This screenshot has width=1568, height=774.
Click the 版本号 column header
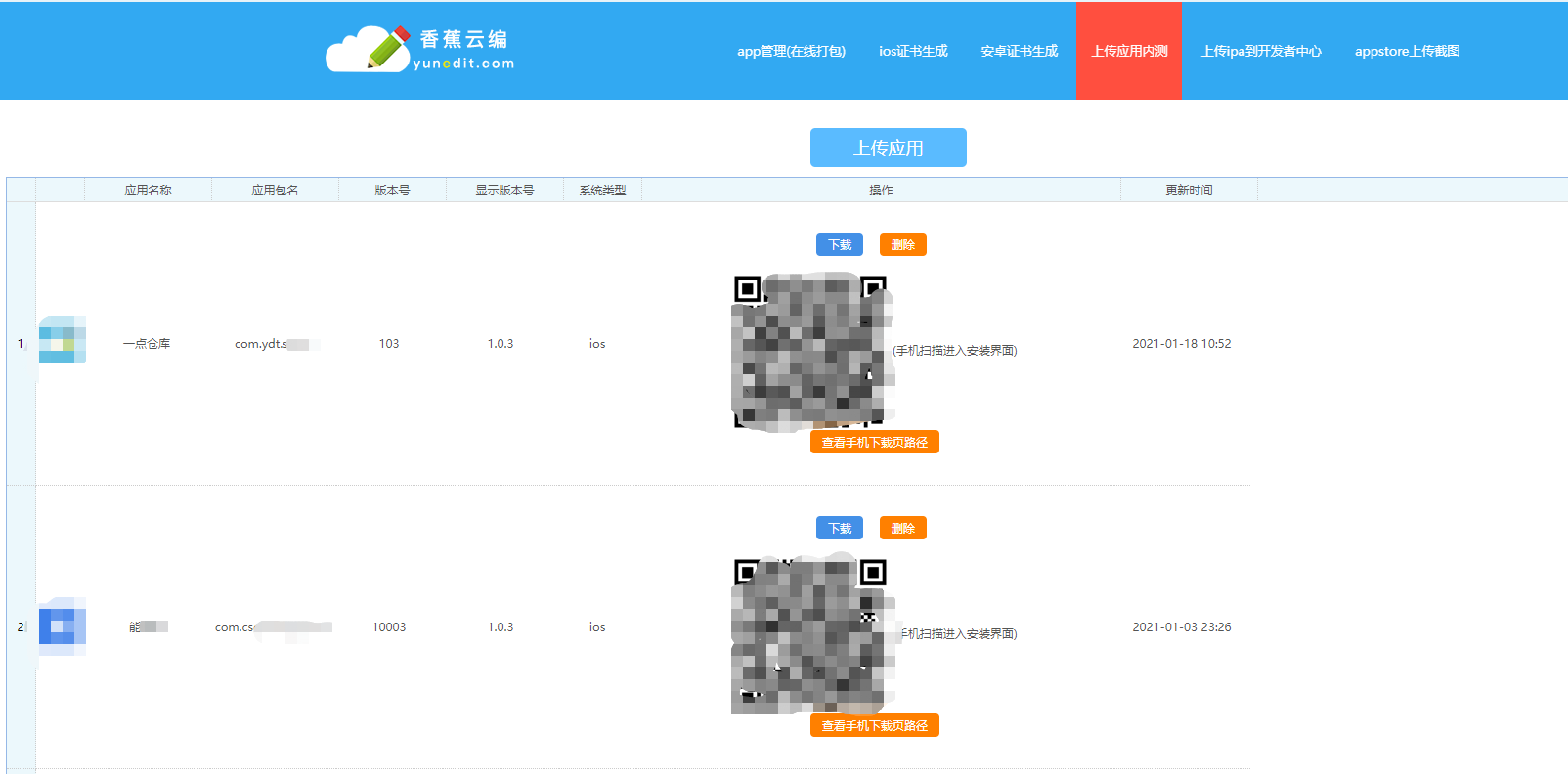click(x=392, y=190)
